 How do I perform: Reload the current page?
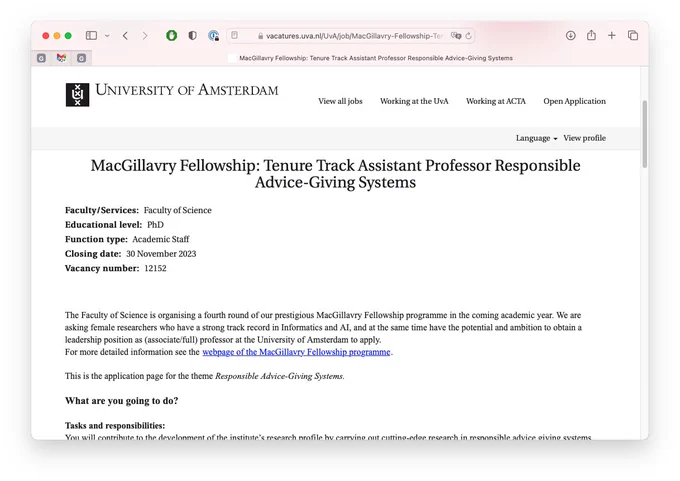pyautogui.click(x=468, y=36)
